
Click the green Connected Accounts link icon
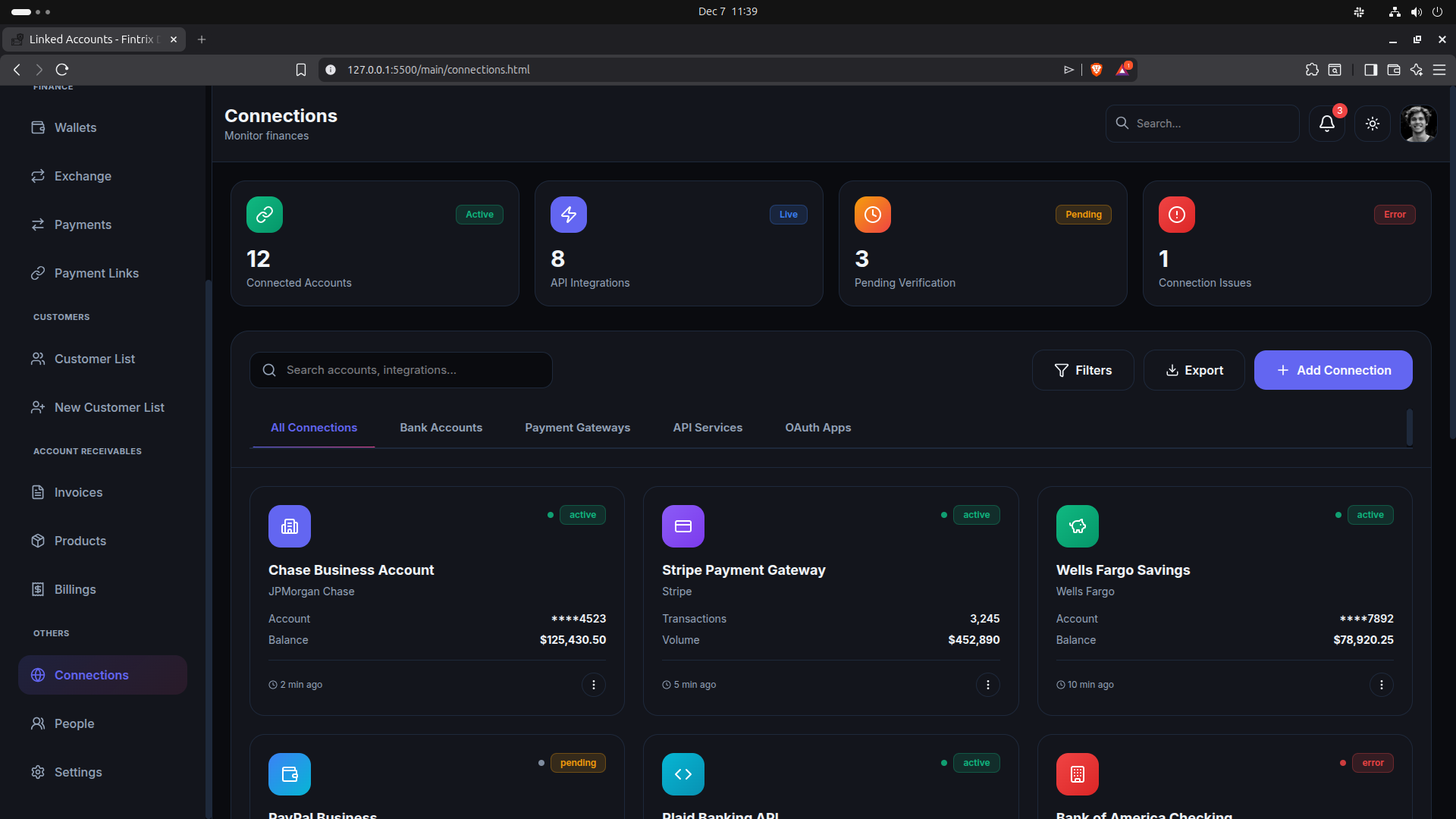[265, 215]
